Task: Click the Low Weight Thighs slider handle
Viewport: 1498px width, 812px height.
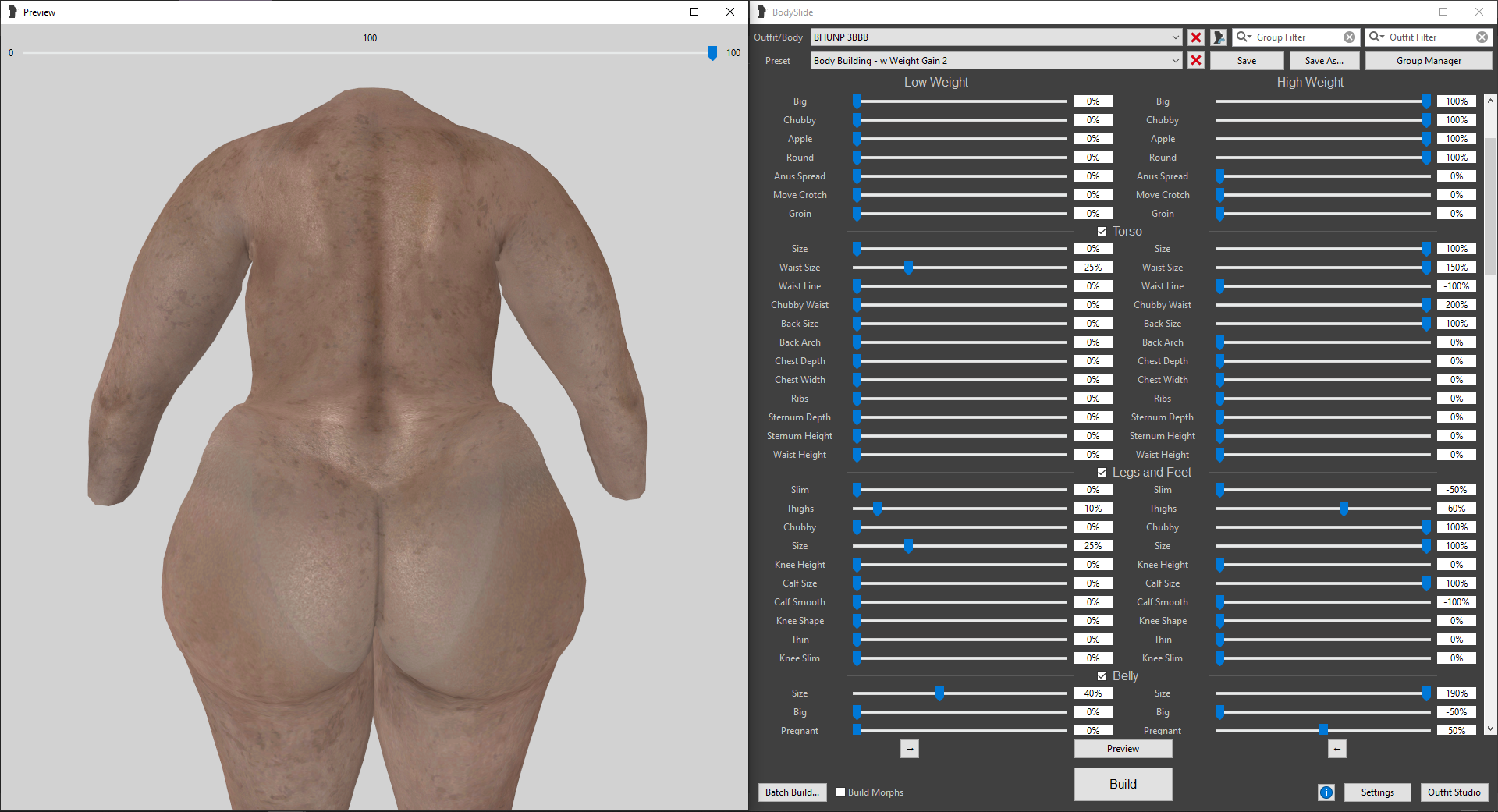Action: click(x=878, y=509)
